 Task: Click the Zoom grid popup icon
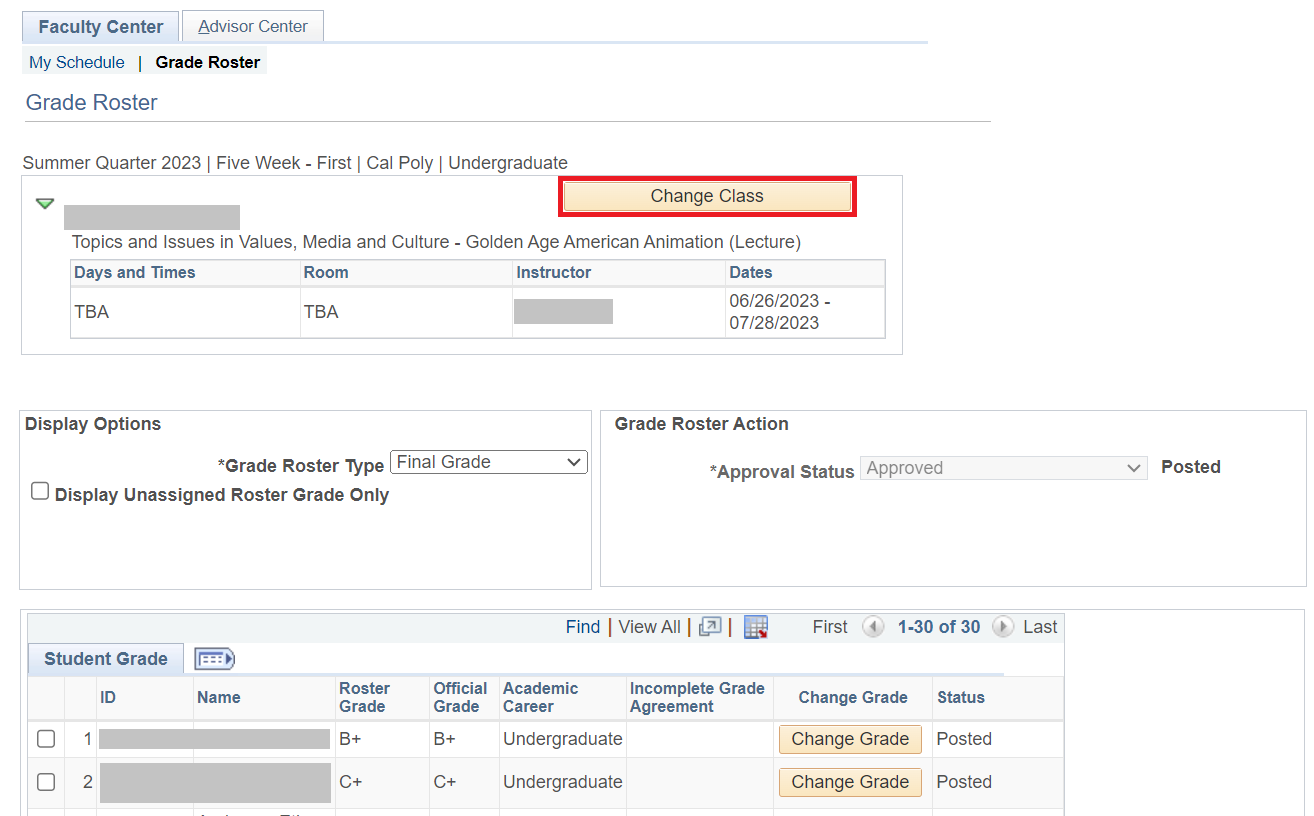(710, 627)
